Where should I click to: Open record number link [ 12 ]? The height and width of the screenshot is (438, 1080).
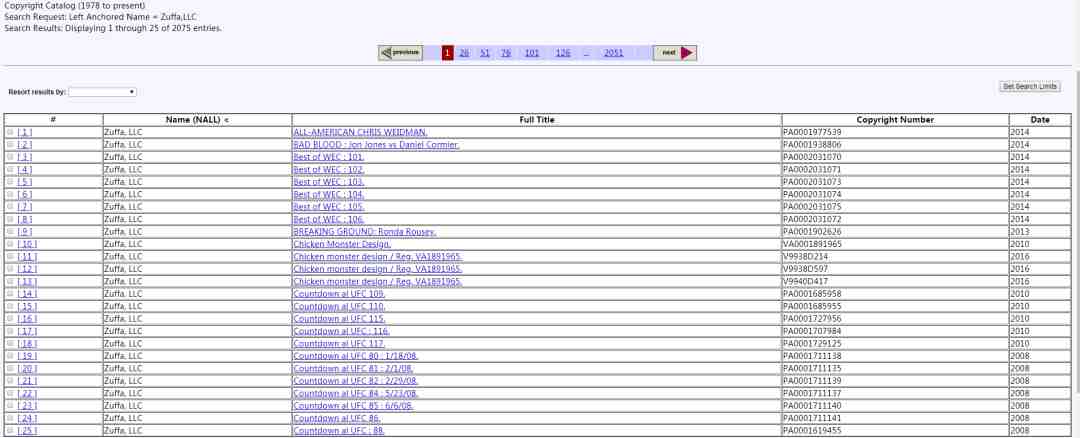coord(27,269)
